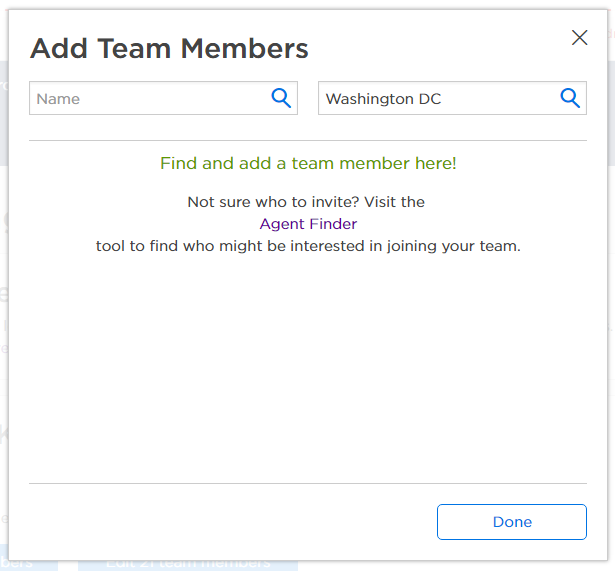The image size is (615, 571).
Task: Click the empty results area of the dialog
Action: click(x=308, y=370)
